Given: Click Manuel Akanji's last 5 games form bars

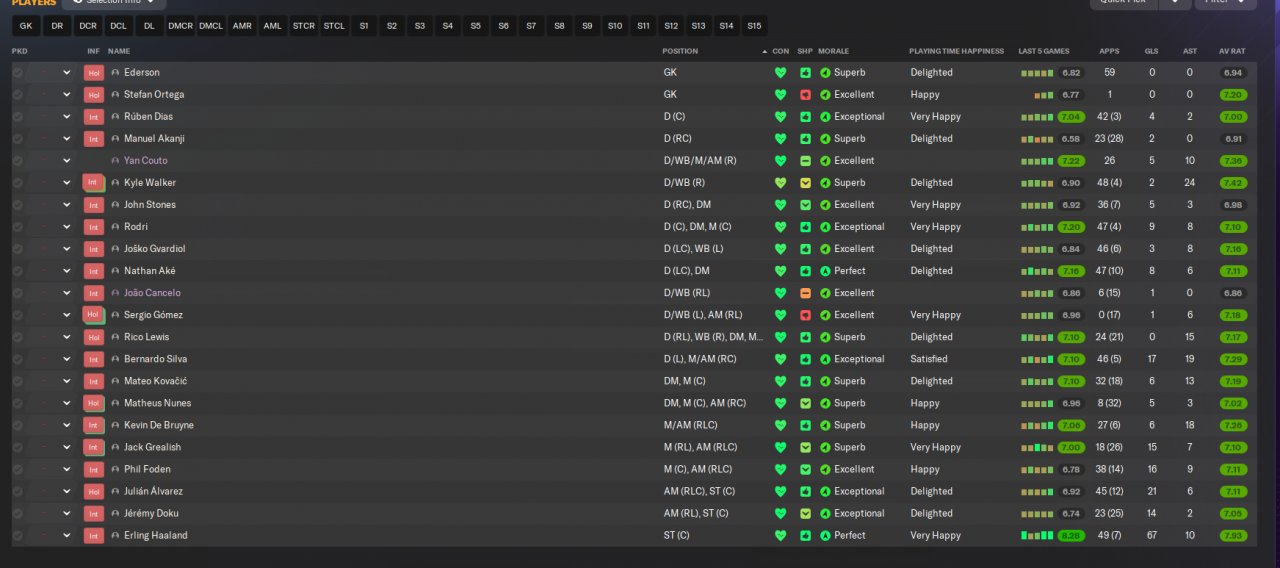Looking at the screenshot, I should 1037,139.
